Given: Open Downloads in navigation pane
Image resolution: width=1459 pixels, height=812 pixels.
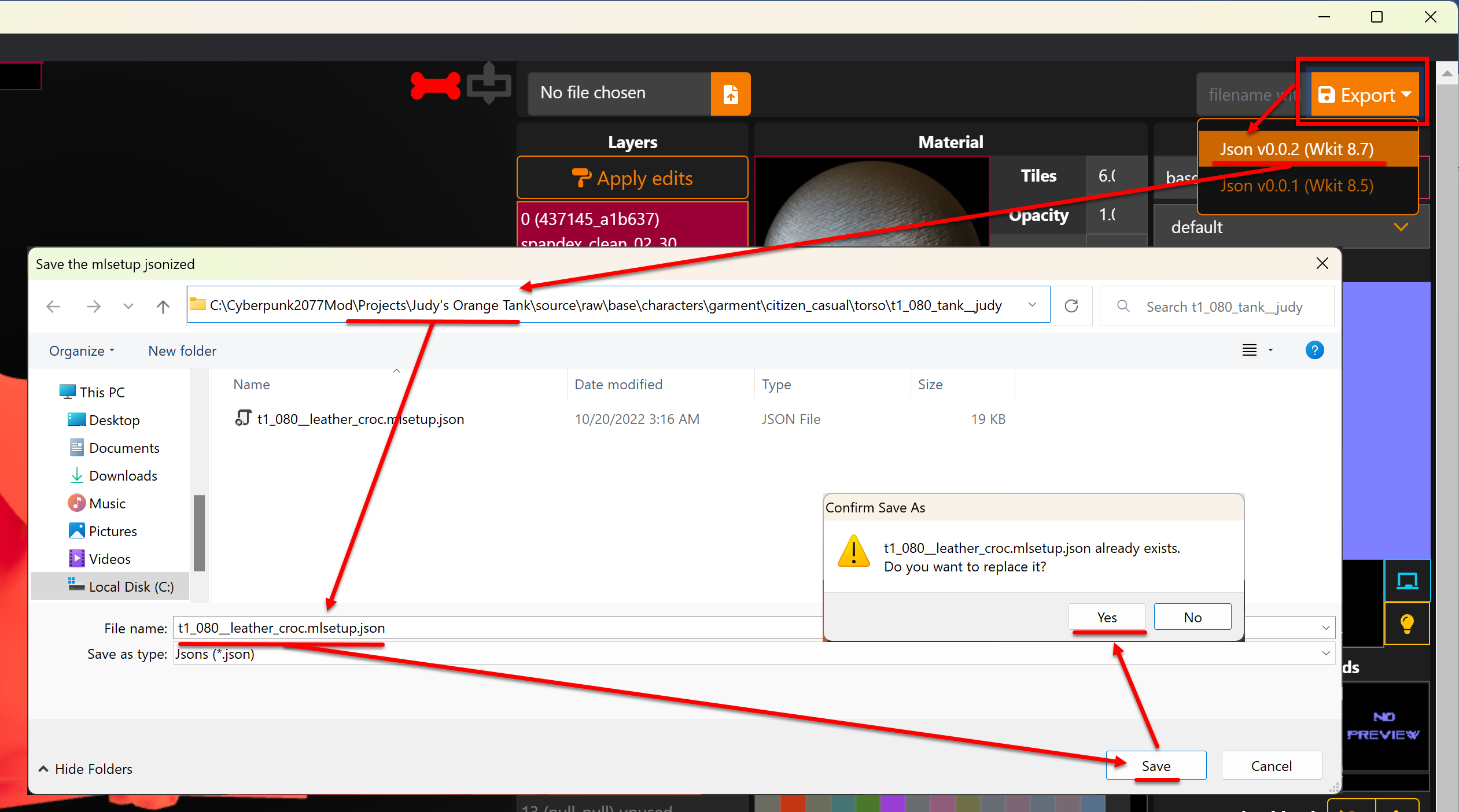Looking at the screenshot, I should [113, 475].
